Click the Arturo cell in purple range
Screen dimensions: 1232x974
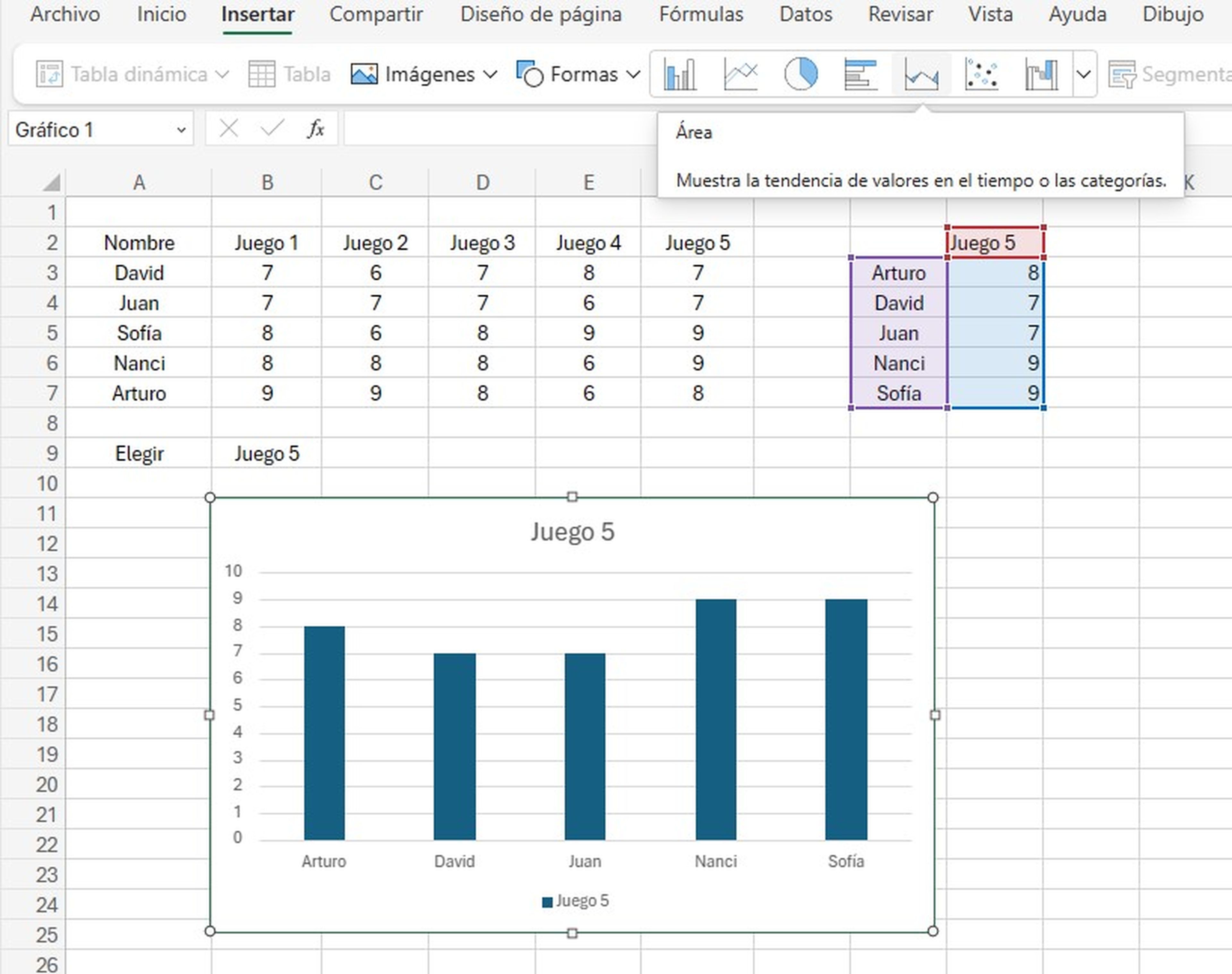[x=898, y=273]
